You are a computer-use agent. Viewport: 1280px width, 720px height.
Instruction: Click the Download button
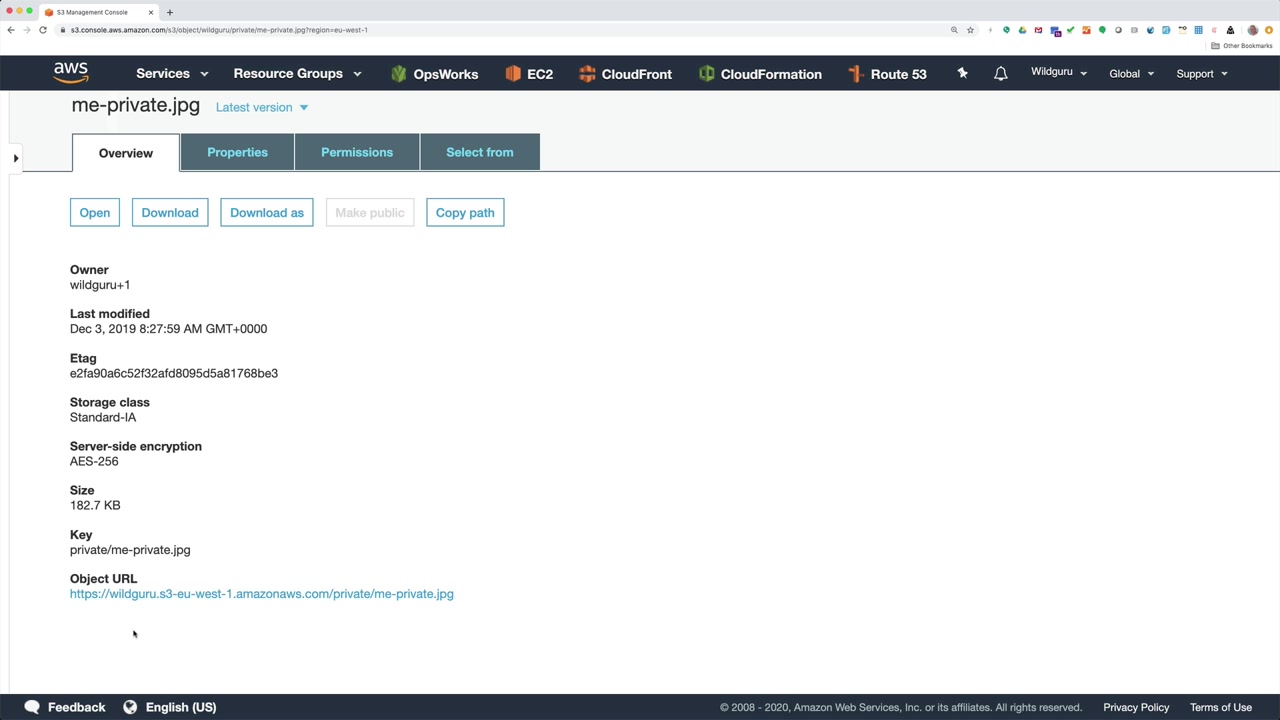tap(170, 213)
